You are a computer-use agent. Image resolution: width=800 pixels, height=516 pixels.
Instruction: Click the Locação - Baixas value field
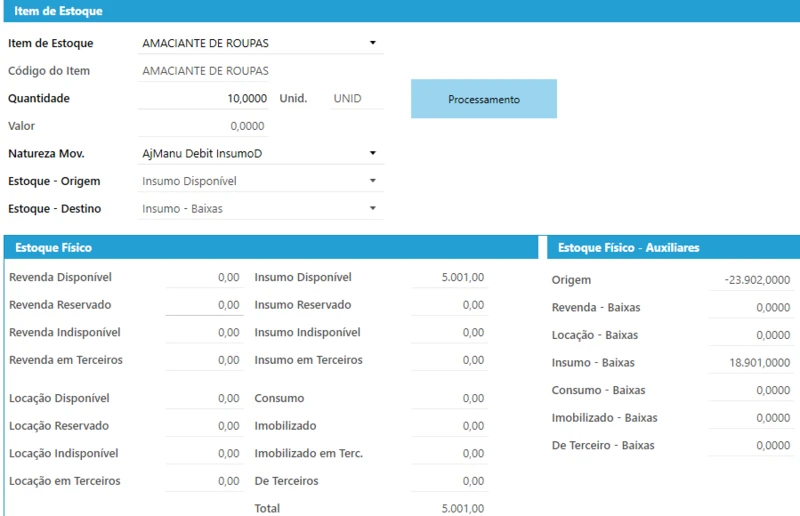(x=751, y=335)
